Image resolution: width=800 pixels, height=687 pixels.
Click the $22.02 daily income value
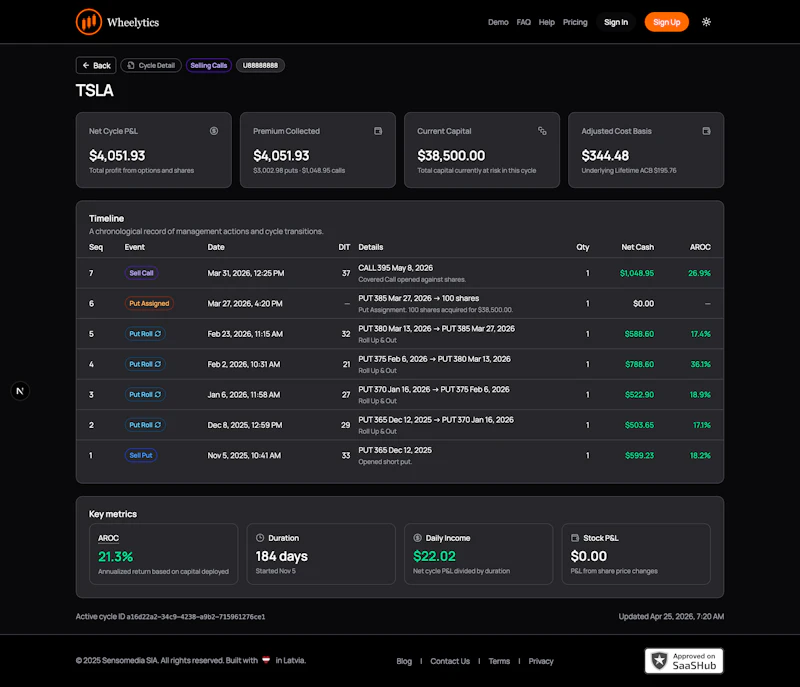click(x=434, y=556)
